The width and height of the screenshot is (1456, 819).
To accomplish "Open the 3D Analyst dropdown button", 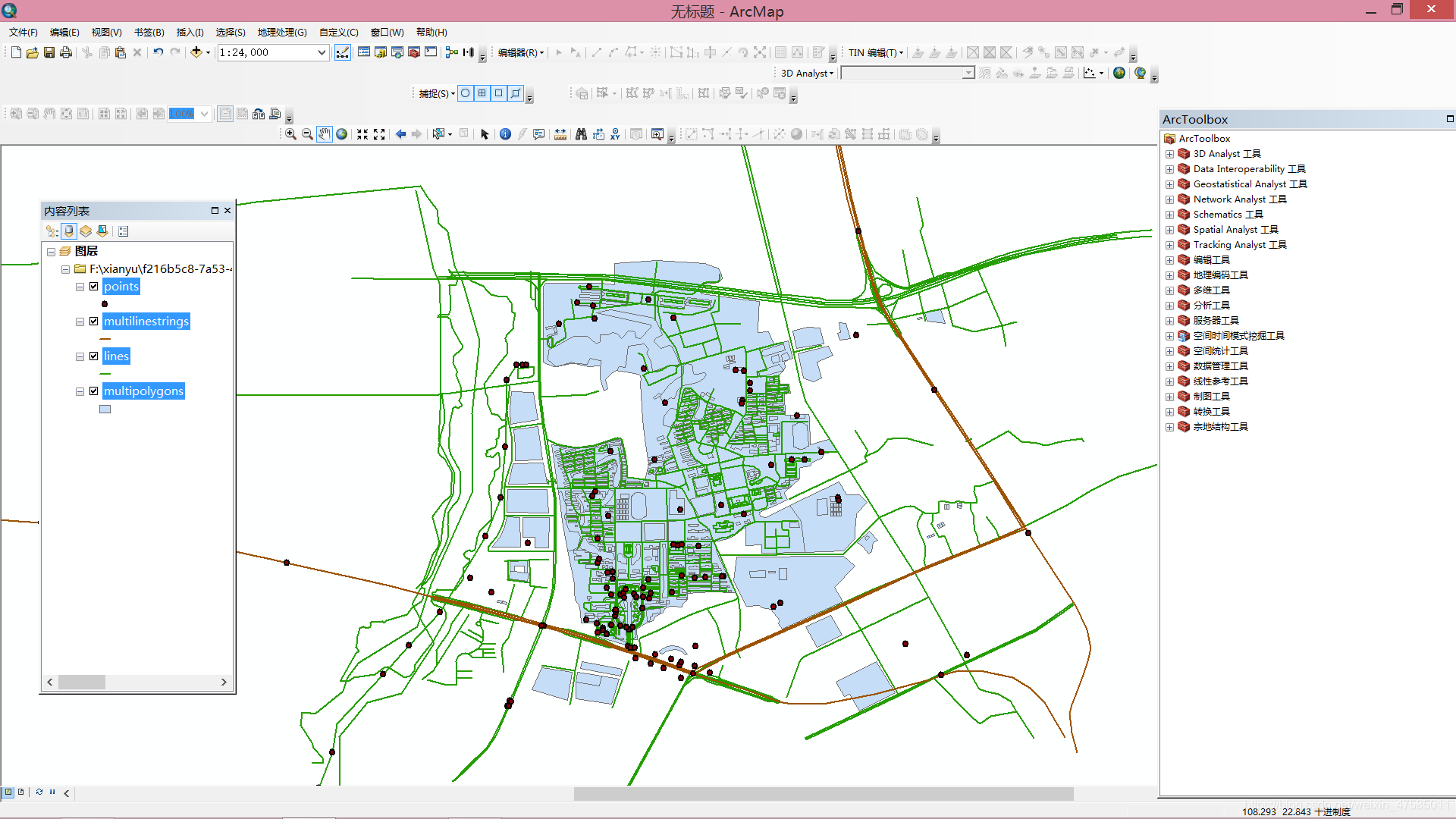I will coord(807,73).
